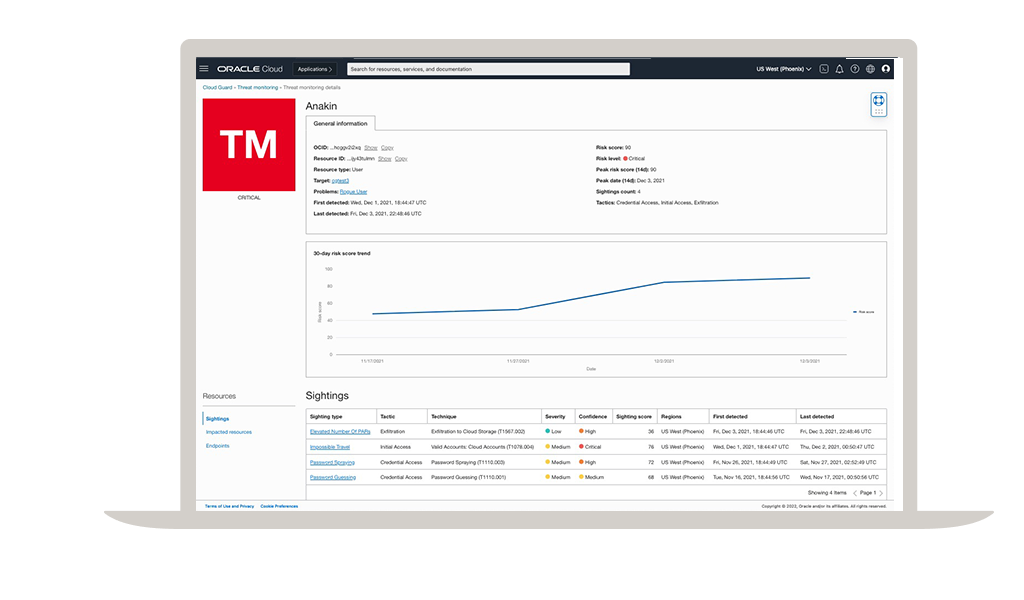Screen dimensions: 1024x600
Task: Open the notifications bell
Action: coord(840,68)
